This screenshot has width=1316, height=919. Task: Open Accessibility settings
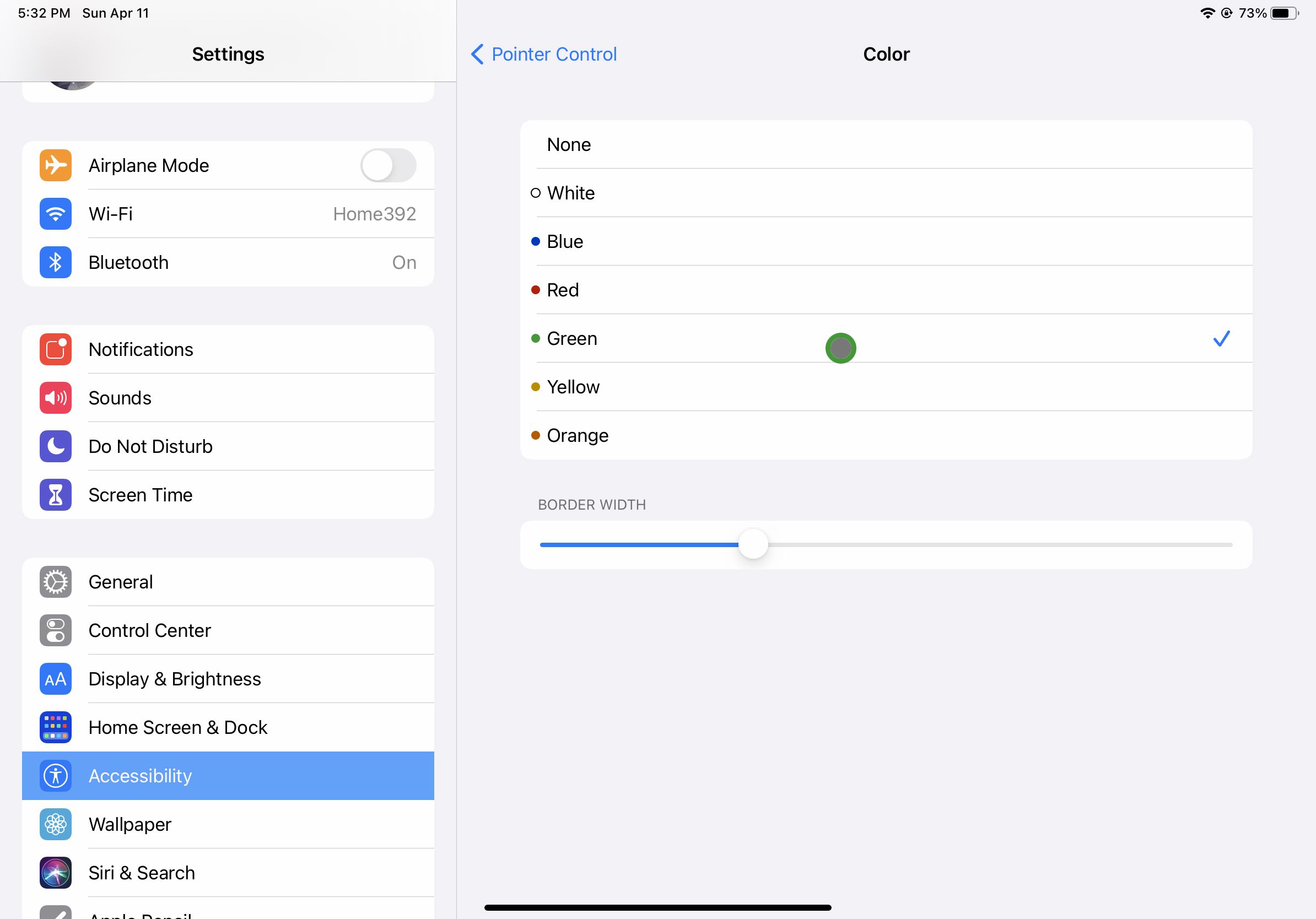228,775
